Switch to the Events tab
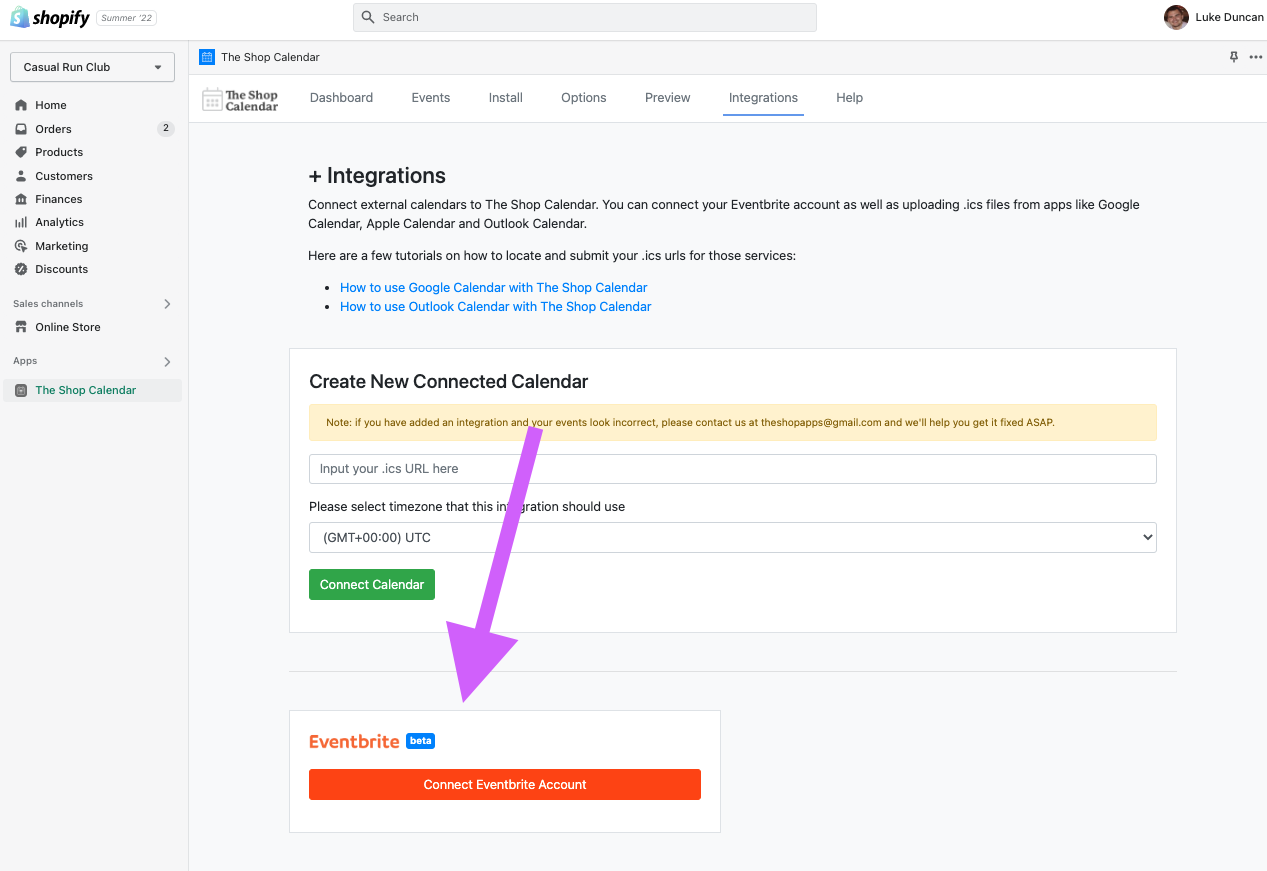 tap(431, 98)
